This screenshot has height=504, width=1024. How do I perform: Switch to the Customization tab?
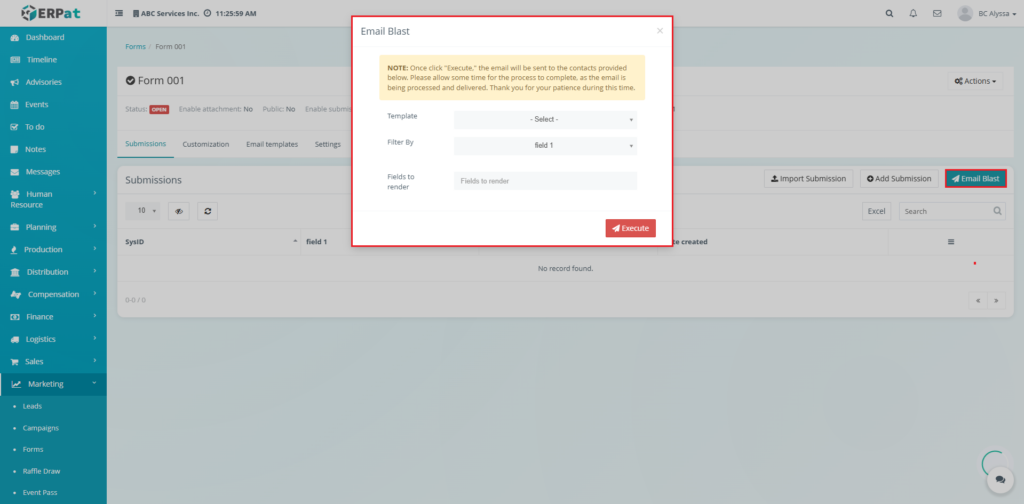(205, 144)
